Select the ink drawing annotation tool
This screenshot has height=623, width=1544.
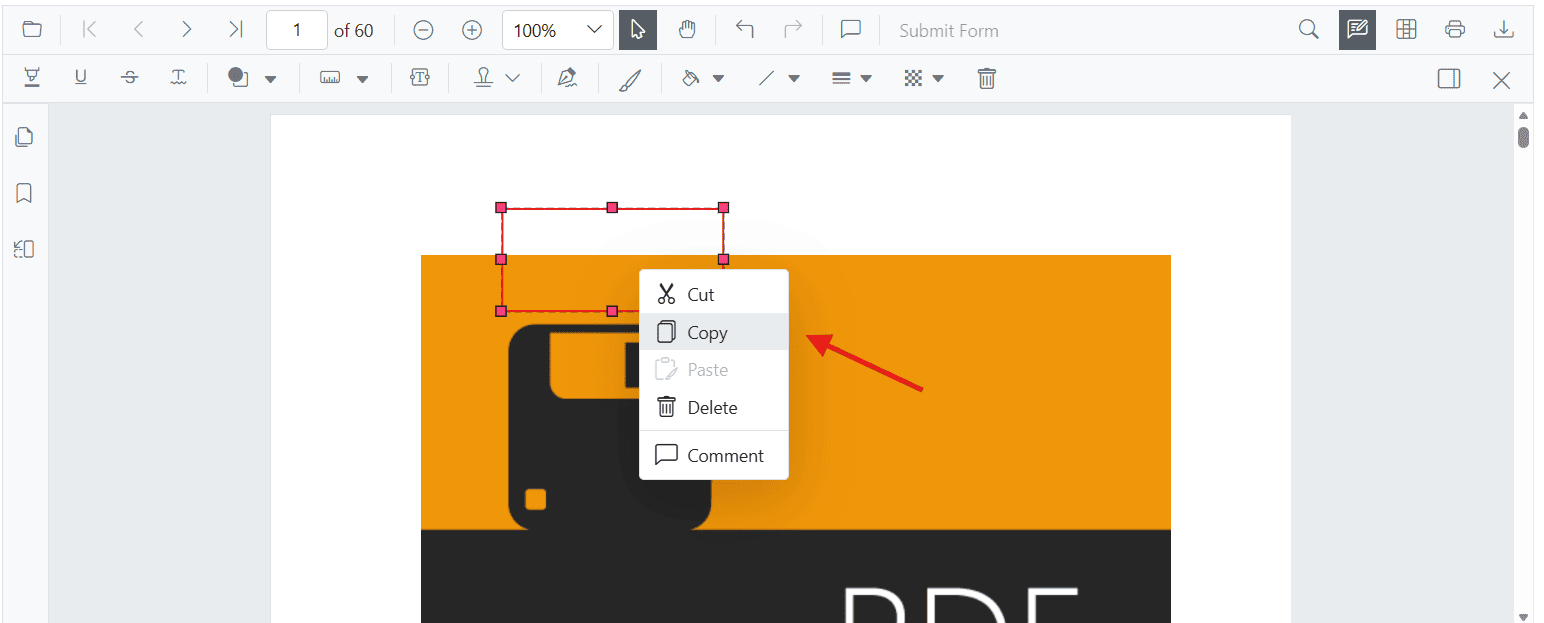(630, 79)
